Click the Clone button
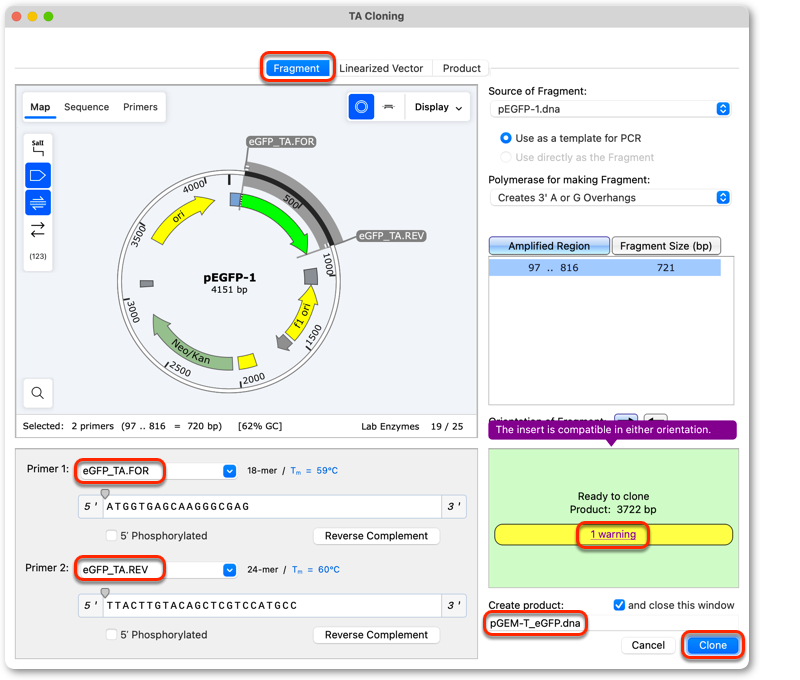The image size is (800, 680). tap(713, 645)
